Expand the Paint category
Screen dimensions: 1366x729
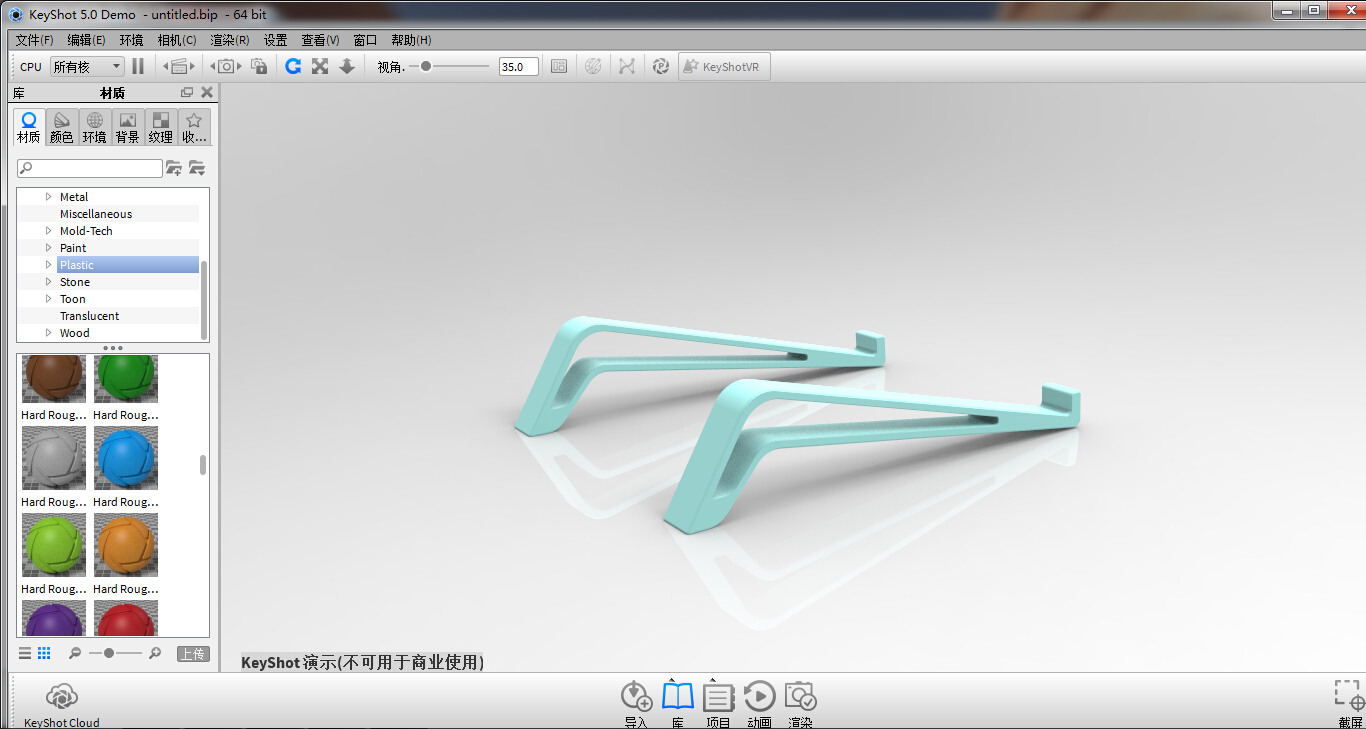[x=48, y=248]
